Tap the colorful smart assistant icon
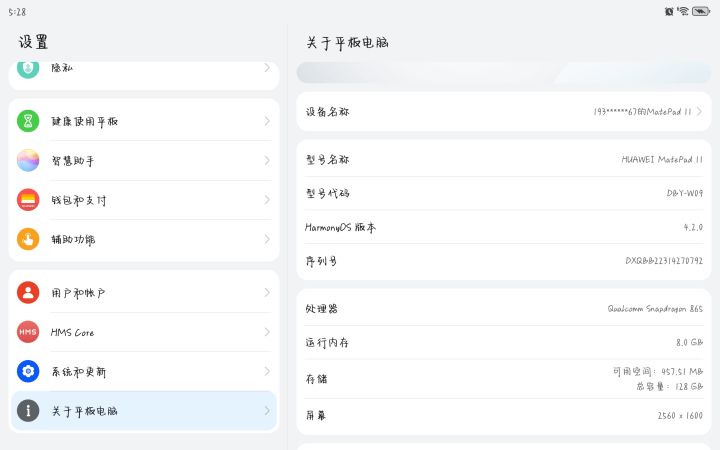This screenshot has width=720, height=450. [x=28, y=160]
